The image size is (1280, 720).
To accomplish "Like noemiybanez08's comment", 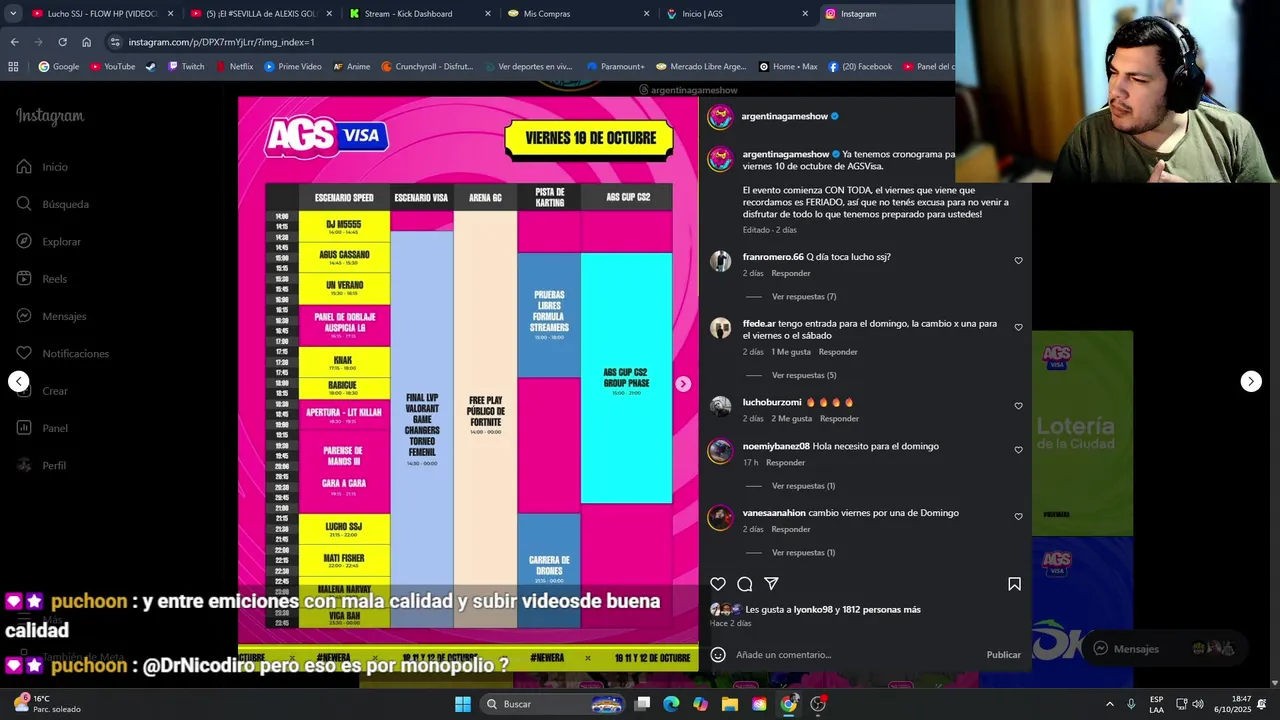I will [1018, 450].
